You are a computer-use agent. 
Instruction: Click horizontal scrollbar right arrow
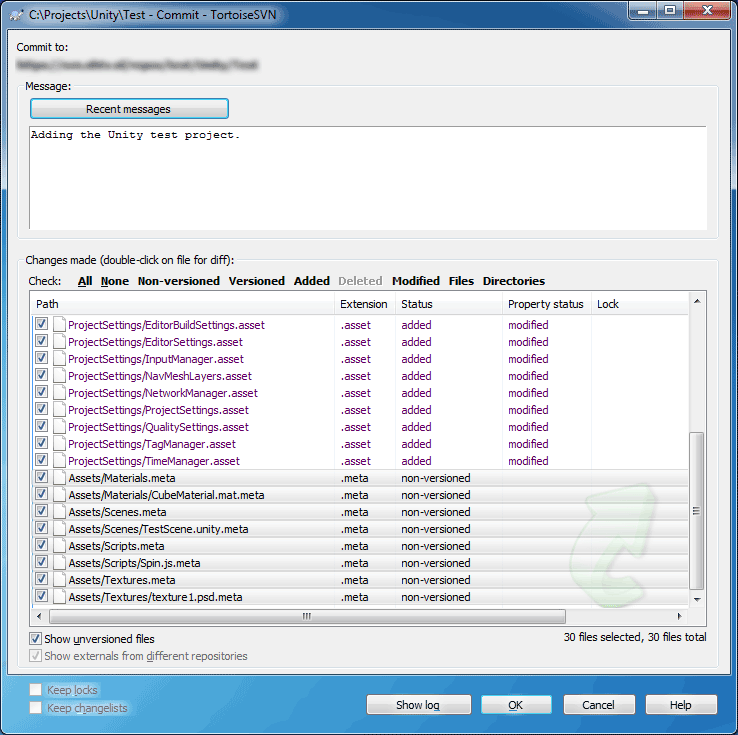(x=679, y=616)
